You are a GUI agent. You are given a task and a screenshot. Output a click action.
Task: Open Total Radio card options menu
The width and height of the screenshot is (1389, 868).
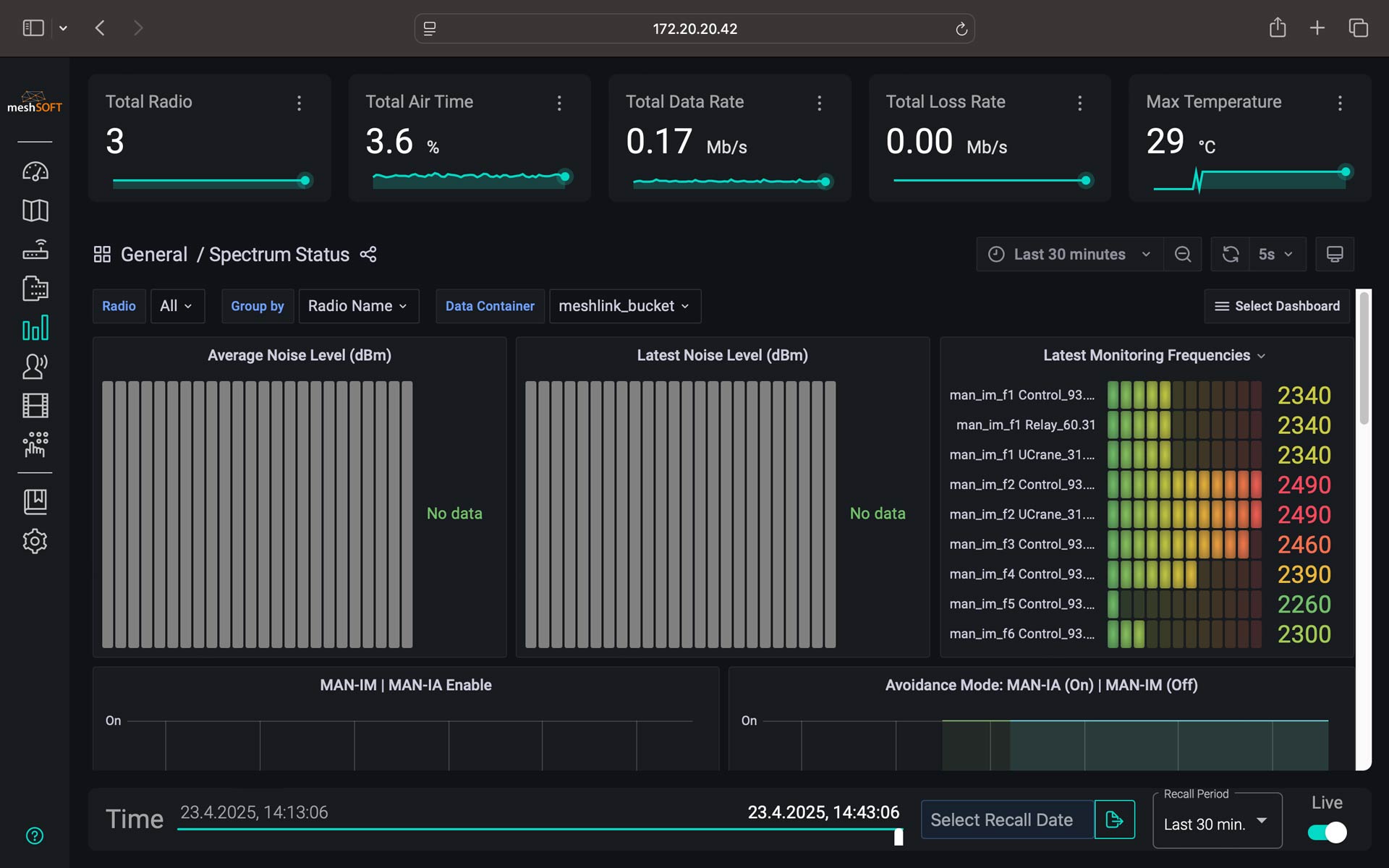299,103
